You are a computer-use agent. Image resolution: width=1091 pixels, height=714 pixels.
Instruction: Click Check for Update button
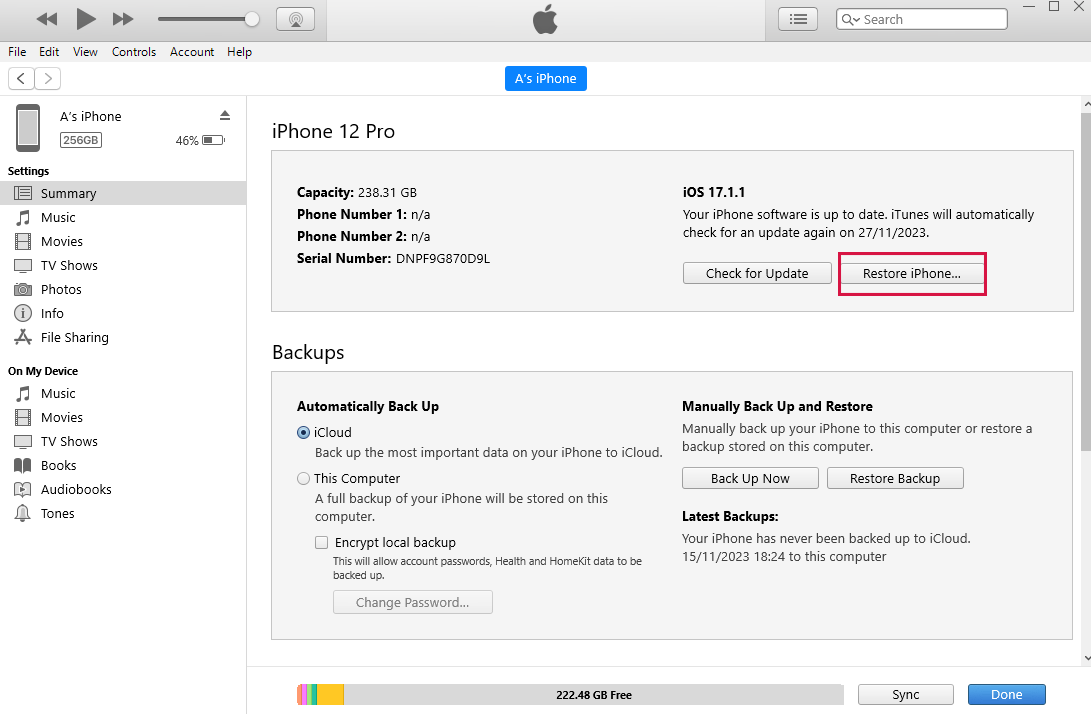tap(757, 273)
